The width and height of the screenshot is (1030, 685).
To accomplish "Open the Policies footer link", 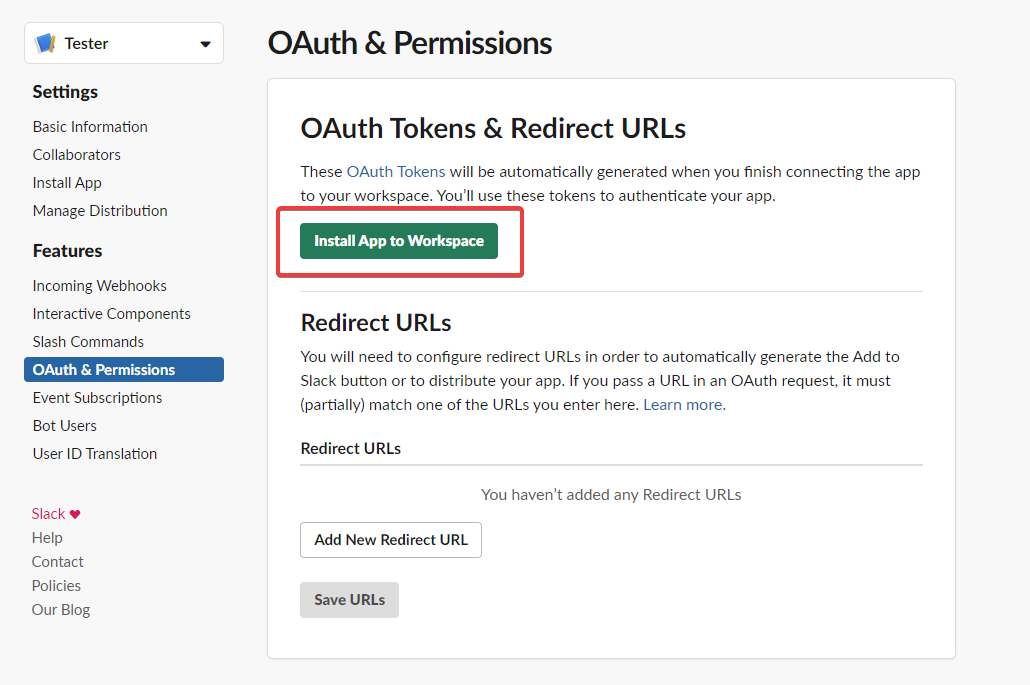I will point(56,586).
